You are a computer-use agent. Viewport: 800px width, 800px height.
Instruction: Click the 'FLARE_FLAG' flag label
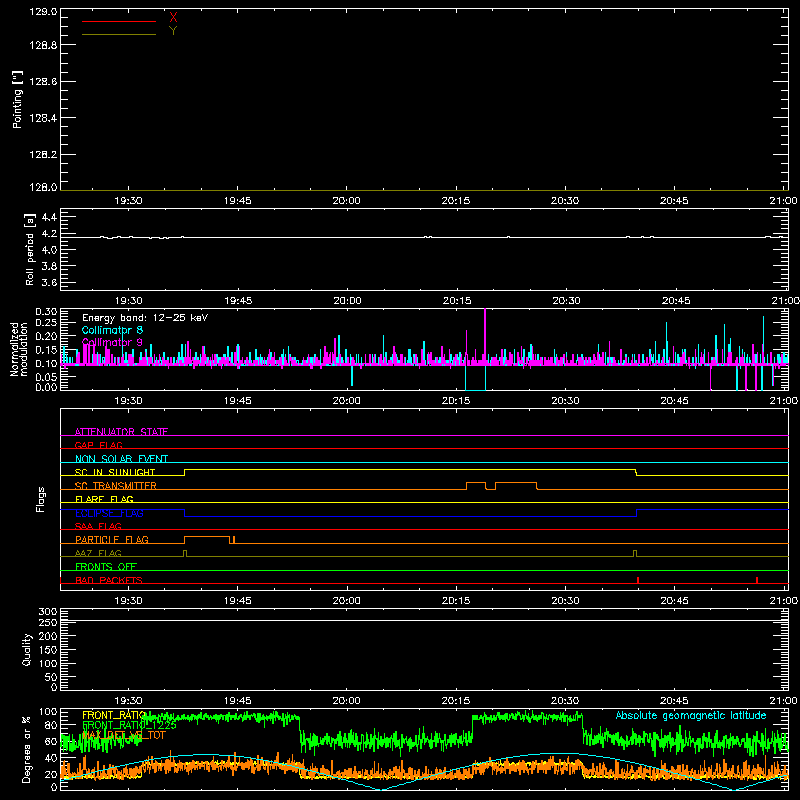tap(104, 499)
